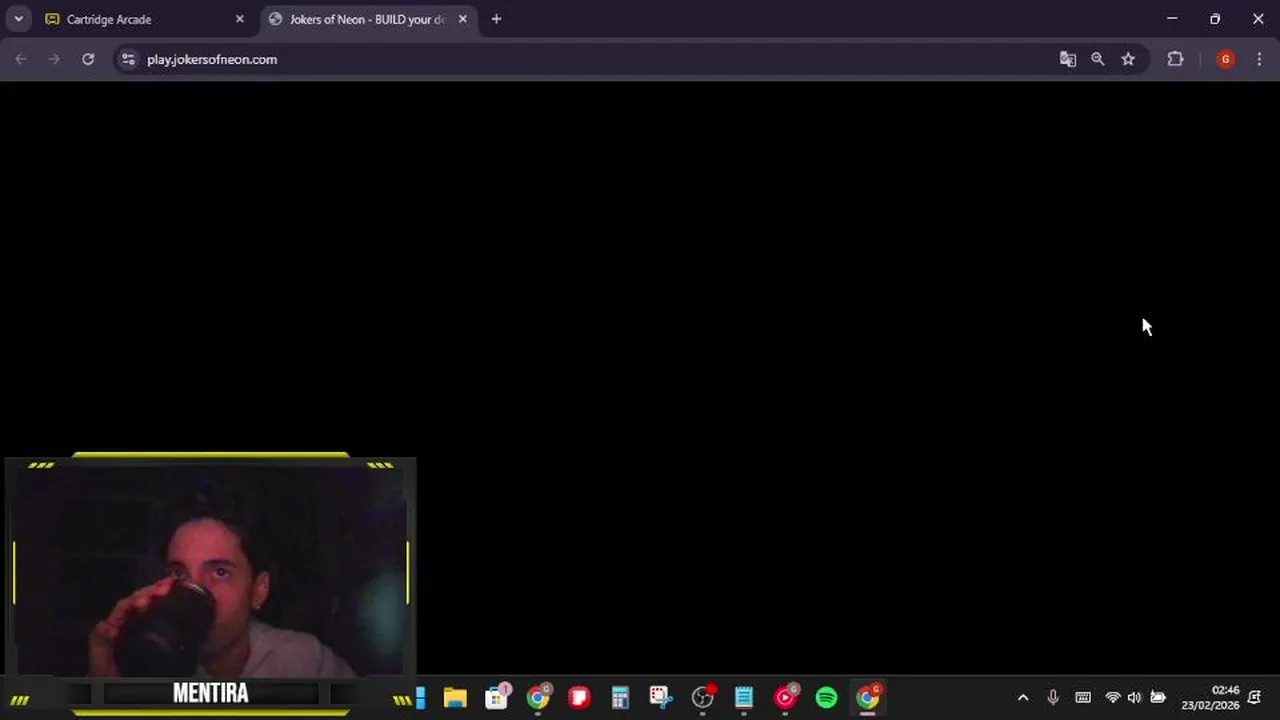Bookmark this page with the star
1280x720 pixels.
[x=1128, y=59]
